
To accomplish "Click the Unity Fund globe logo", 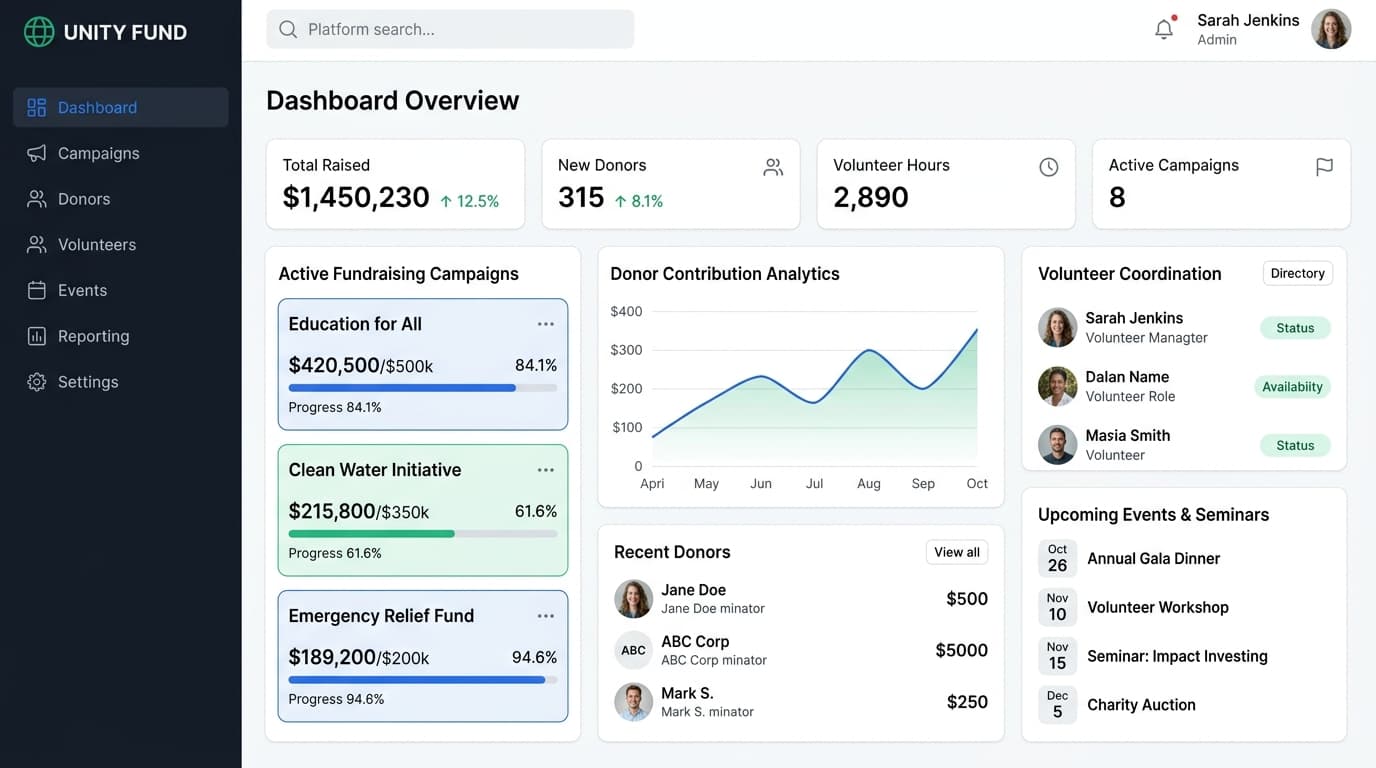I will click(x=39, y=32).
